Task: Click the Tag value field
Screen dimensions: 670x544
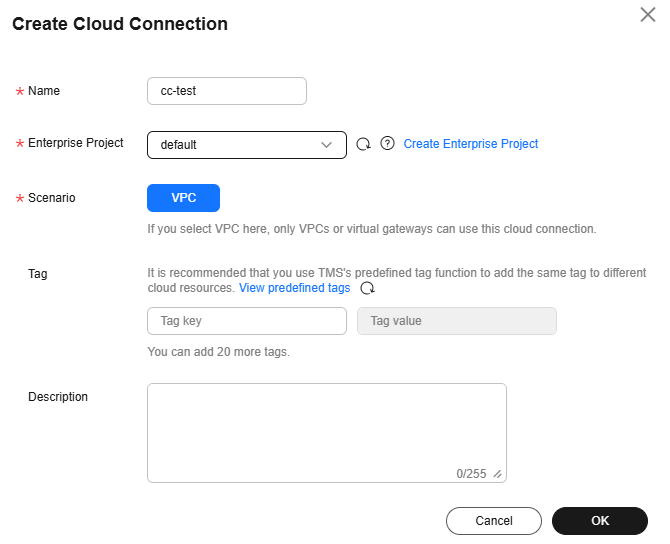Action: (x=457, y=321)
